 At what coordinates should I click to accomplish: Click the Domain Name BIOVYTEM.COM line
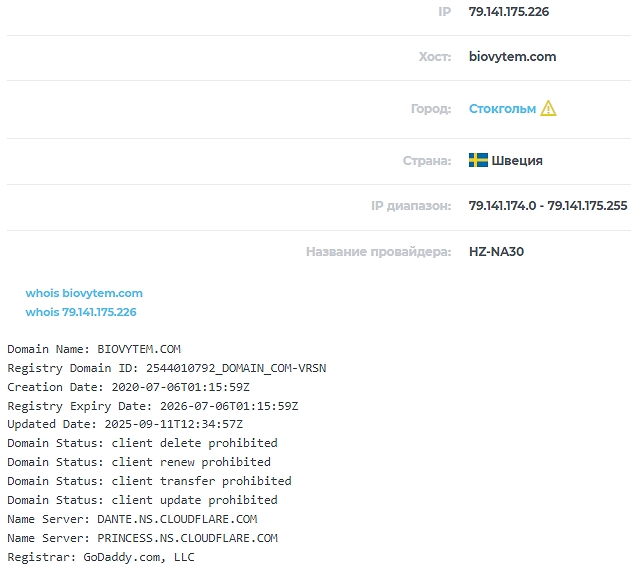coord(94,349)
